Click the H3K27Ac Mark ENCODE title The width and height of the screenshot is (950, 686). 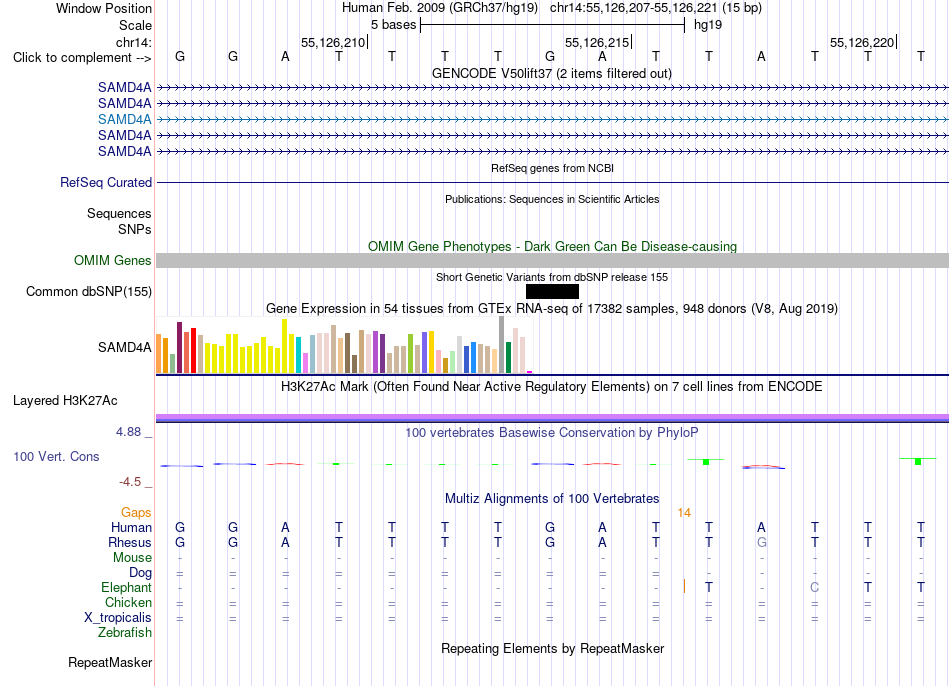tap(552, 387)
